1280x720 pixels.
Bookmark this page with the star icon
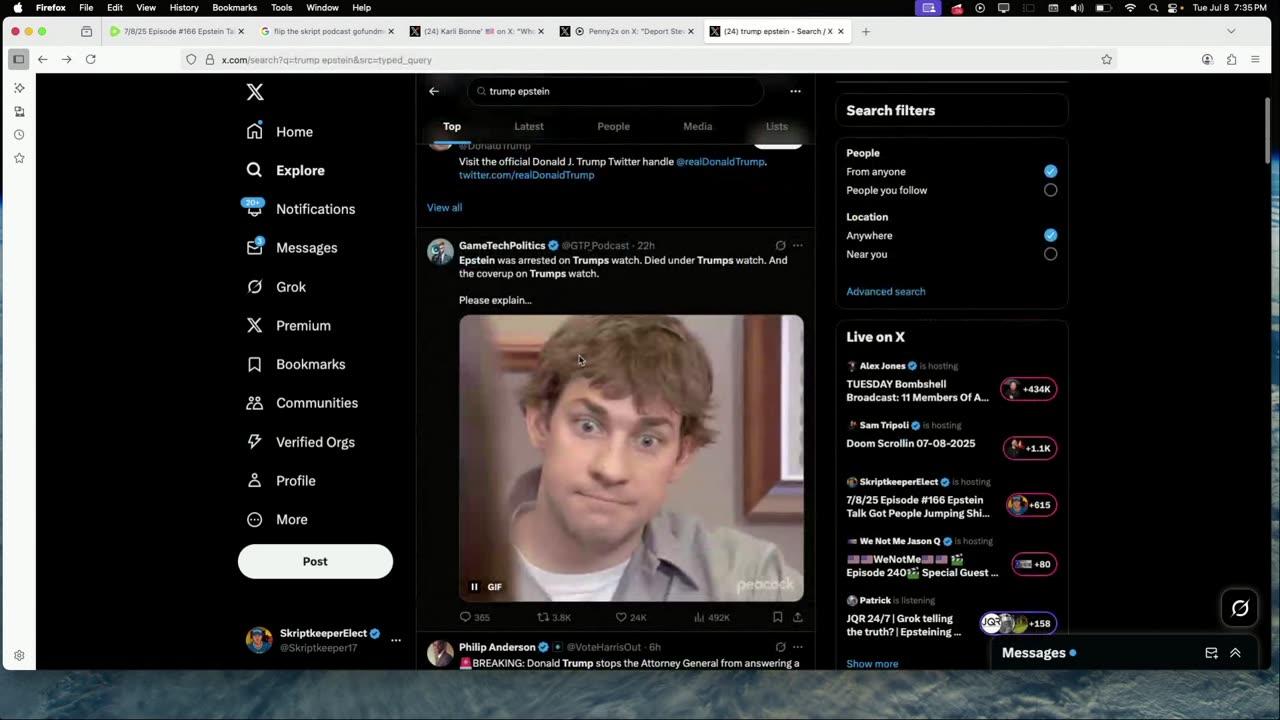[x=1106, y=60]
